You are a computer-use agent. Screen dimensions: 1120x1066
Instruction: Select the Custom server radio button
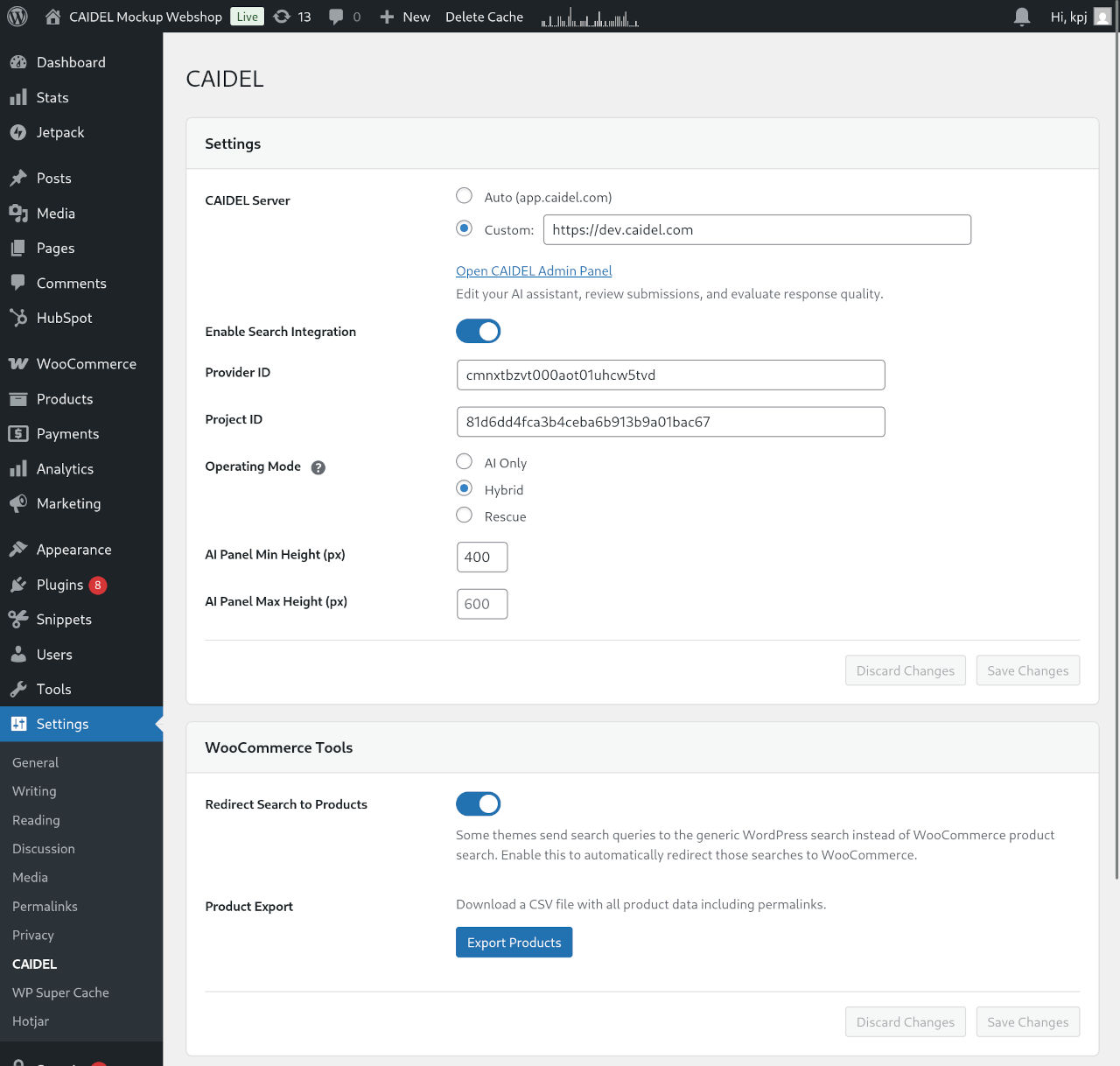pyautogui.click(x=464, y=228)
